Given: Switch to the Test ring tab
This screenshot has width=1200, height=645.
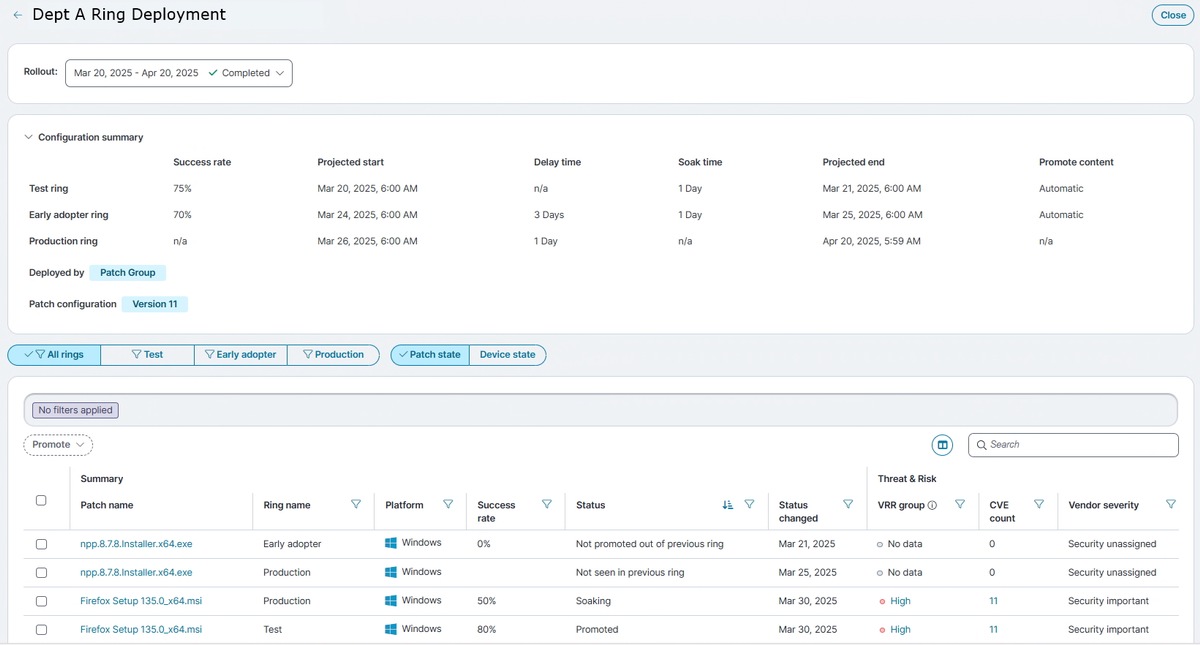Looking at the screenshot, I should click(x=147, y=355).
